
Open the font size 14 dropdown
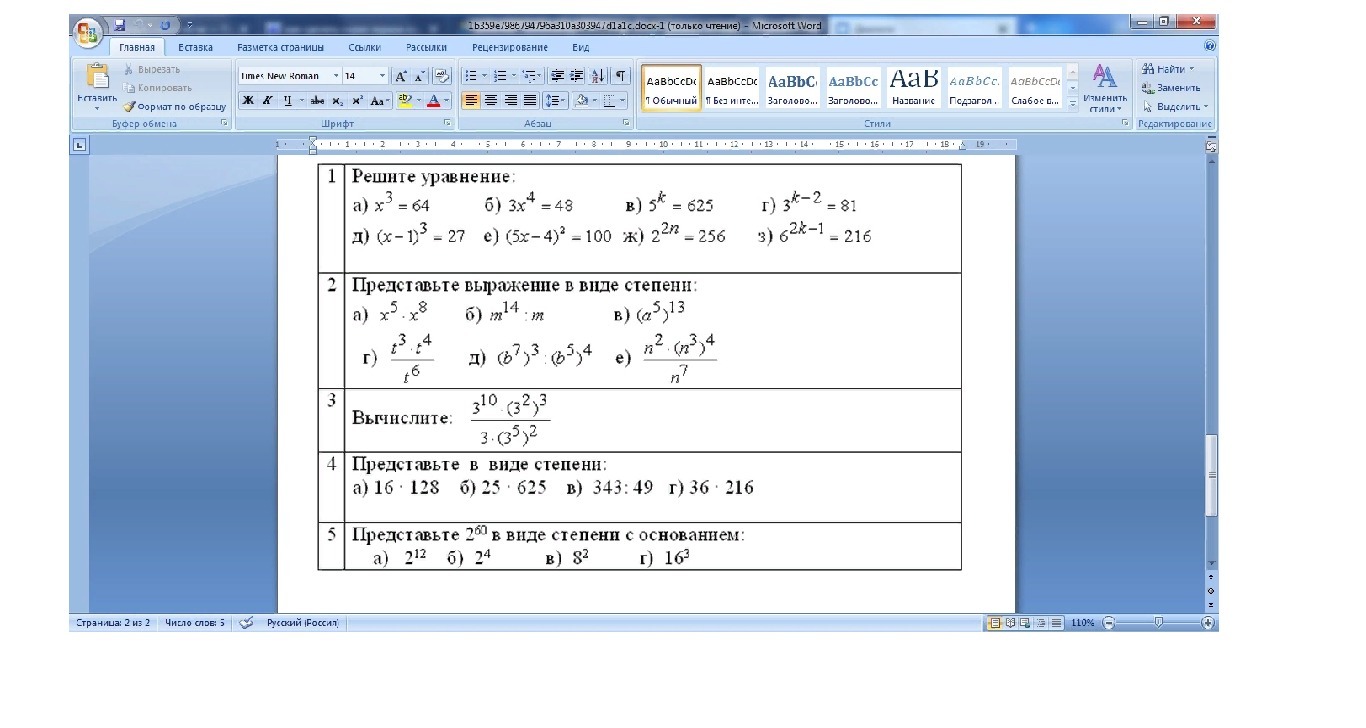(x=382, y=76)
